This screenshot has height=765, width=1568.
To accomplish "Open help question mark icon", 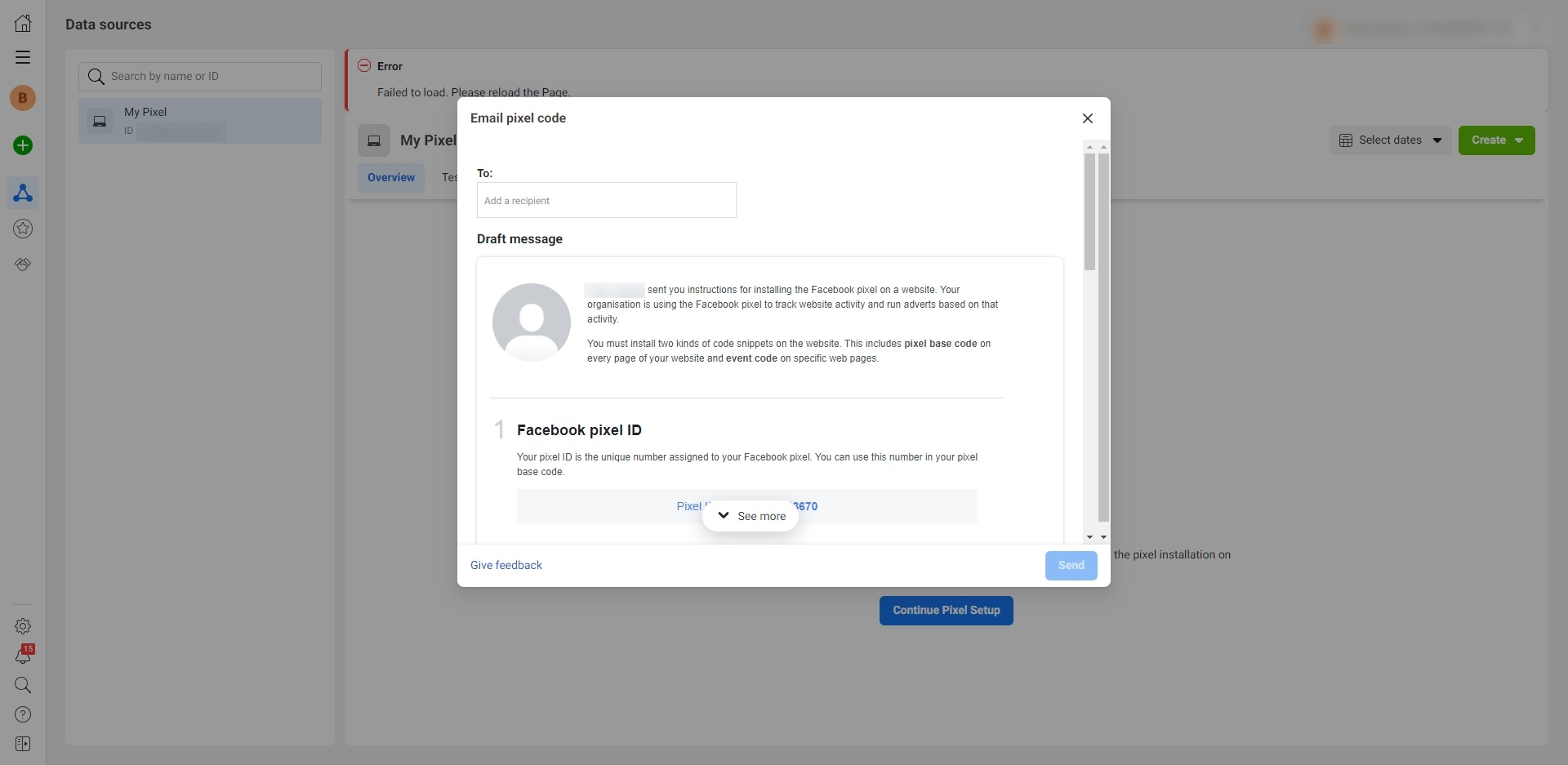I will [x=23, y=714].
